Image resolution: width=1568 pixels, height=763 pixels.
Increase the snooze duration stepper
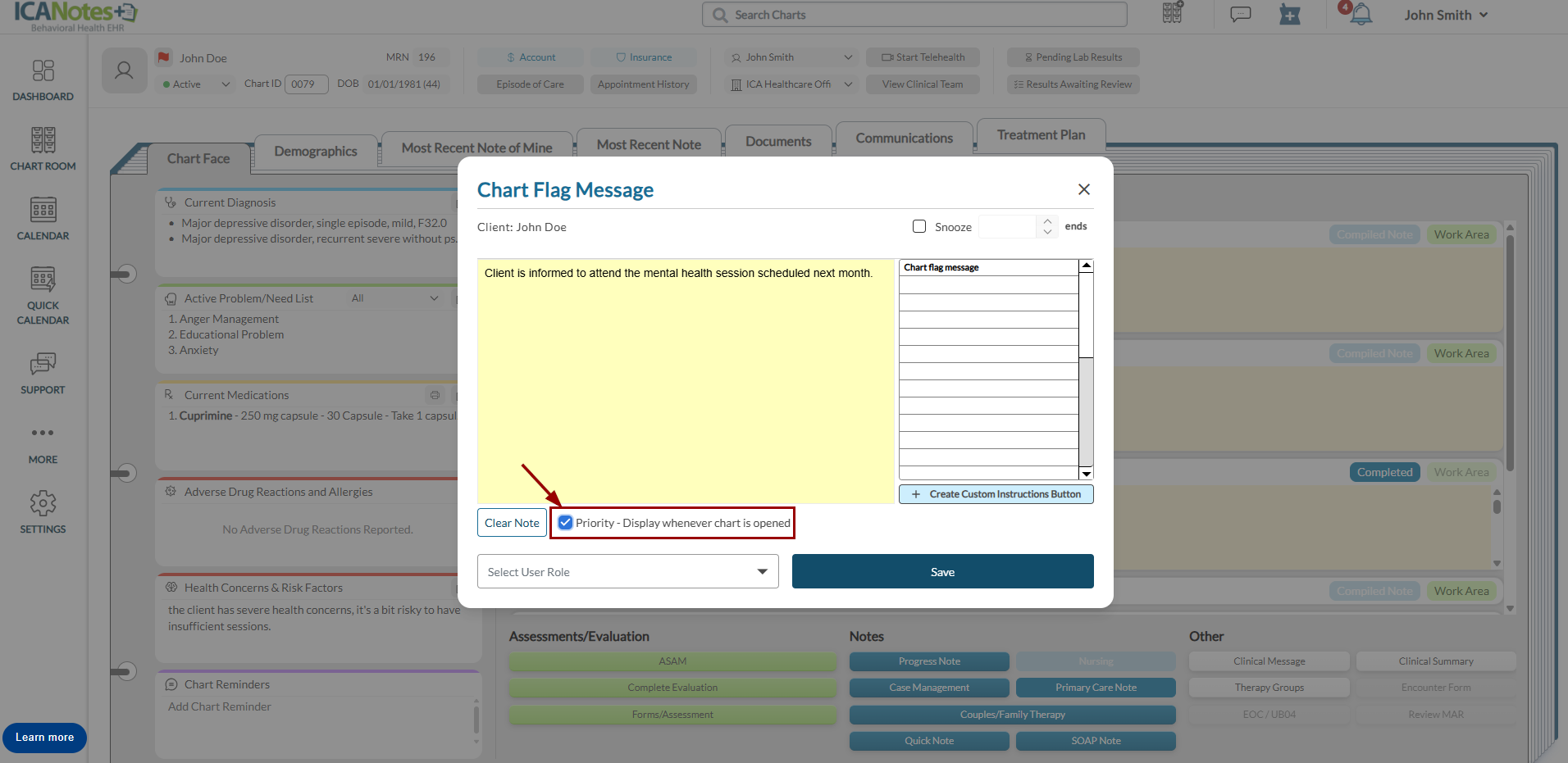pos(1047,221)
